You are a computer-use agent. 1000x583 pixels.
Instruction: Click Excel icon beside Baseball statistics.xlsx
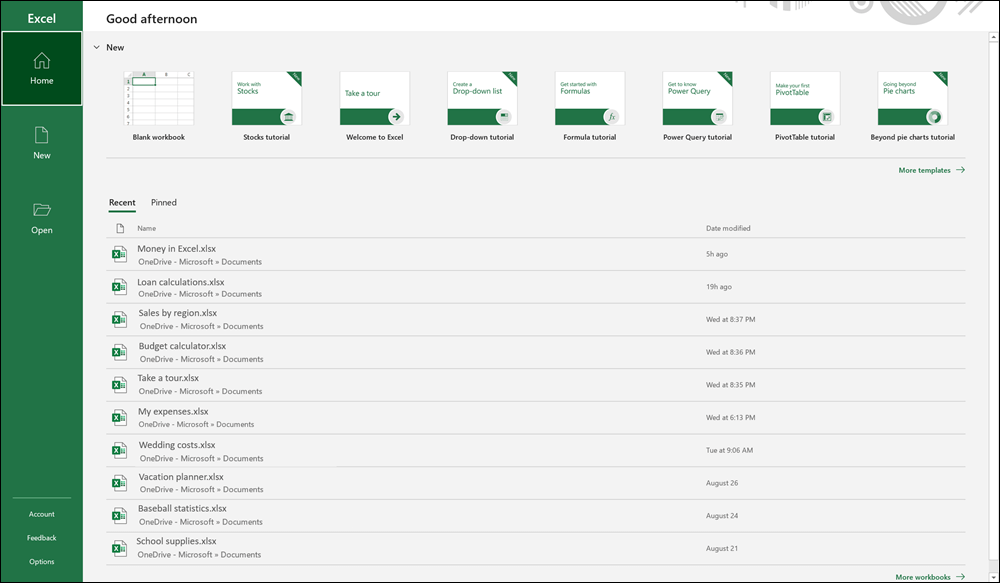click(x=119, y=515)
